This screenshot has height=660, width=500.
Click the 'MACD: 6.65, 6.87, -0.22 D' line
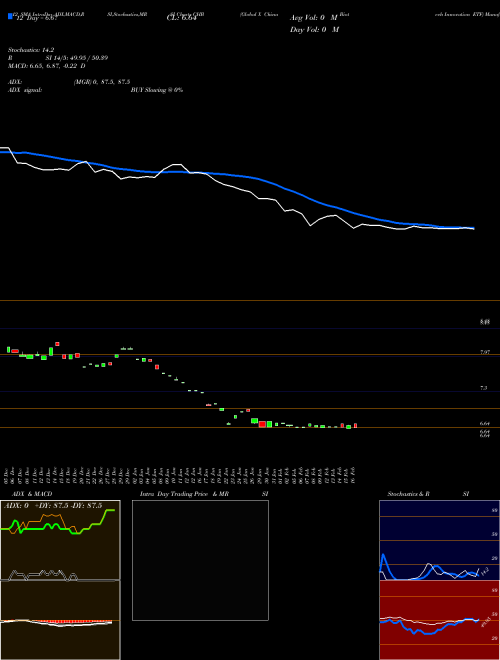click(x=47, y=66)
